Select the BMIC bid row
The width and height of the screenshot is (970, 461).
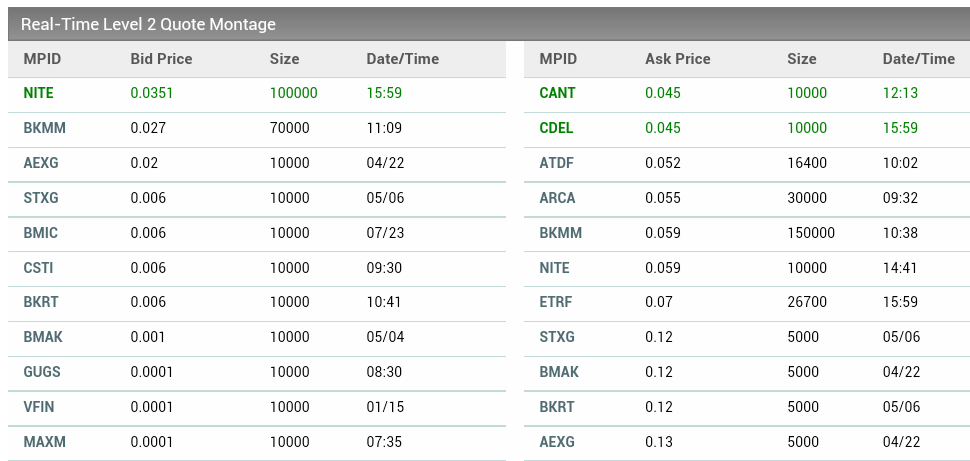(x=41, y=233)
